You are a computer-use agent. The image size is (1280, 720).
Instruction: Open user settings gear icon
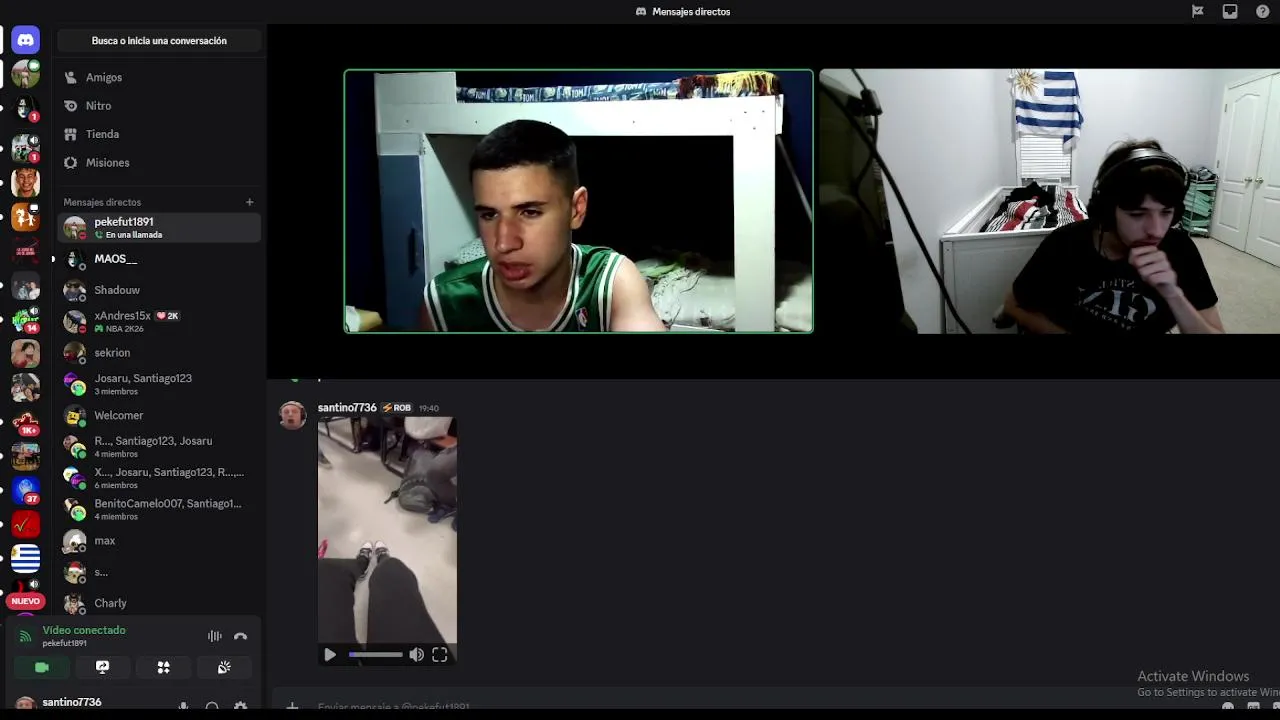point(240,706)
